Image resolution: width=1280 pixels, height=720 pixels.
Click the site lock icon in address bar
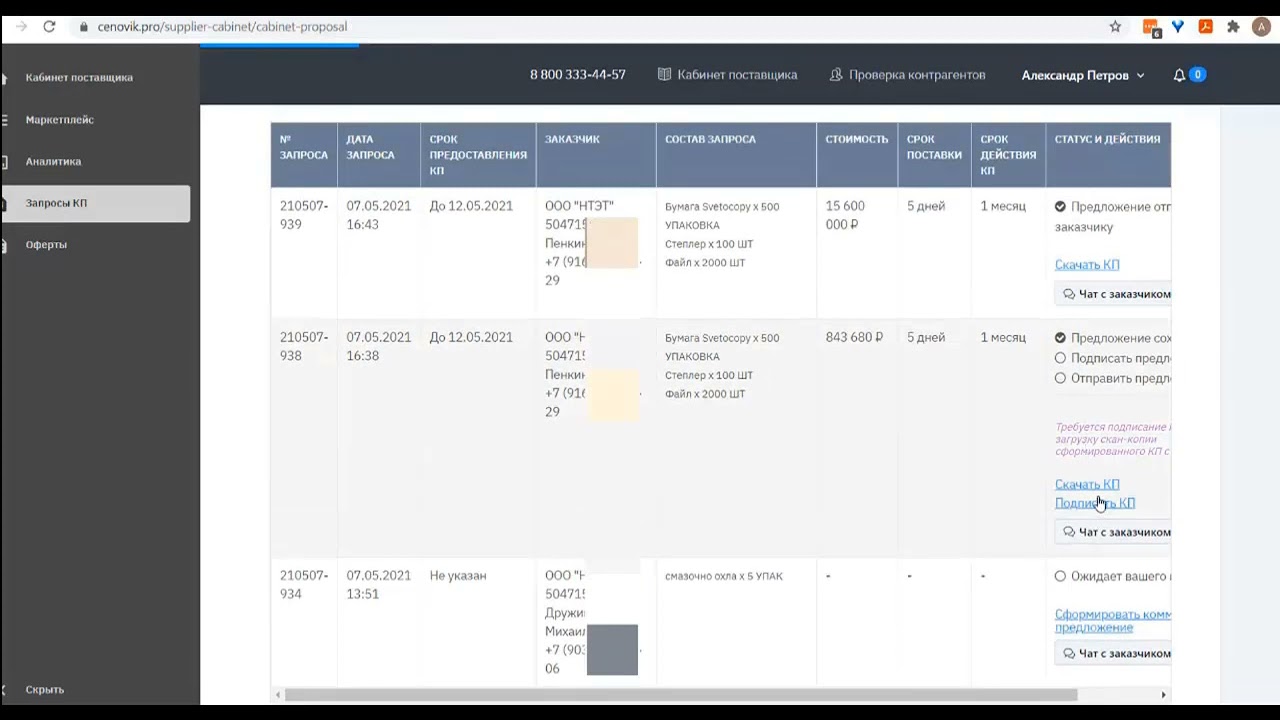(x=84, y=27)
